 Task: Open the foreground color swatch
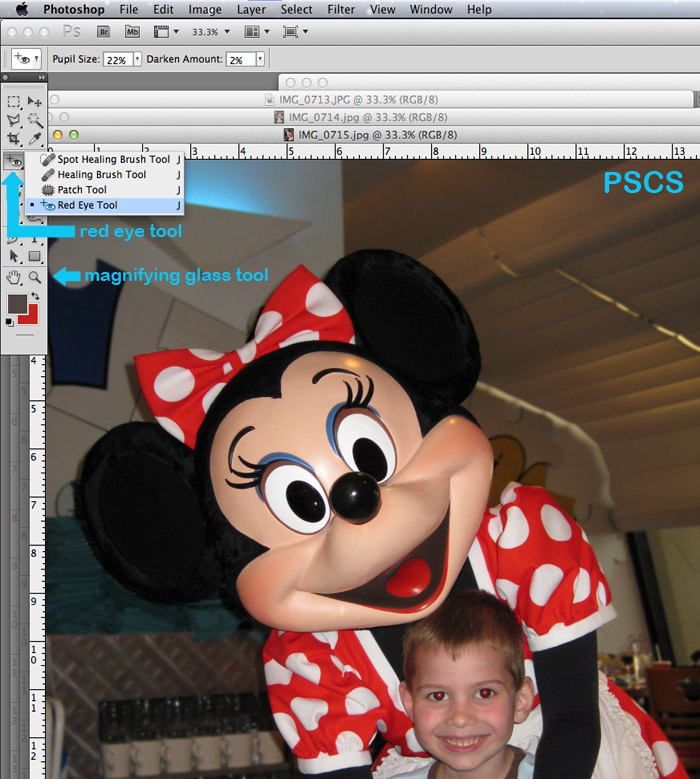(17, 304)
